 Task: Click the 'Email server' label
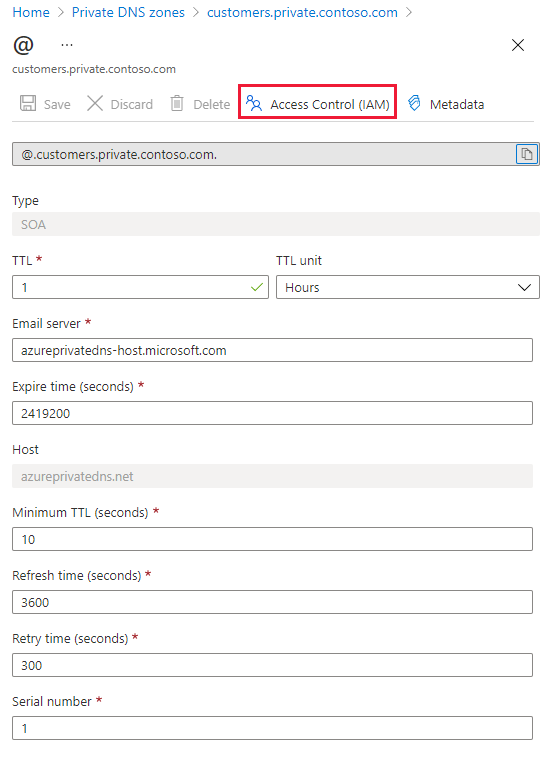46,323
